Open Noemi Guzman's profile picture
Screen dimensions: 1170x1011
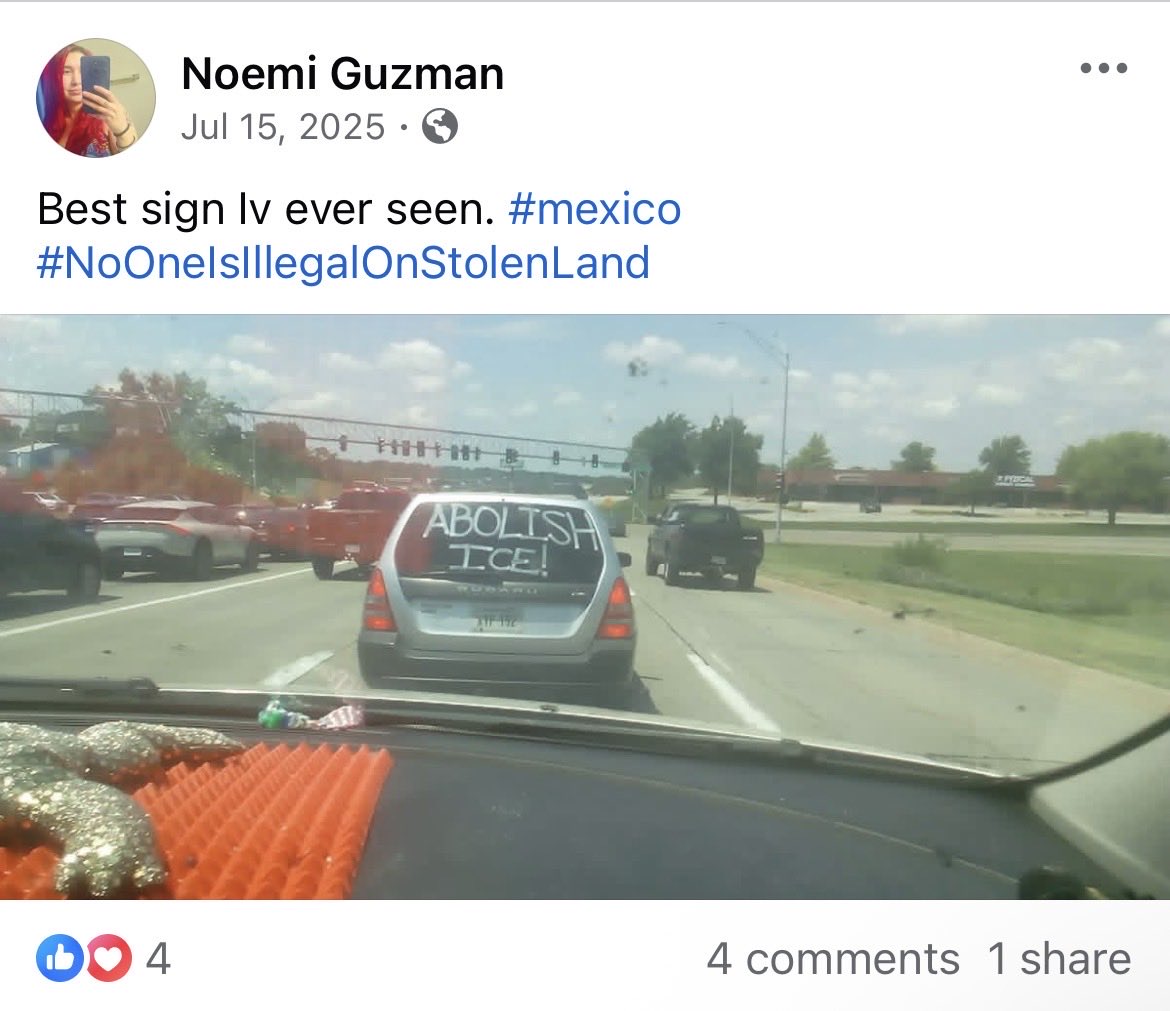point(96,98)
